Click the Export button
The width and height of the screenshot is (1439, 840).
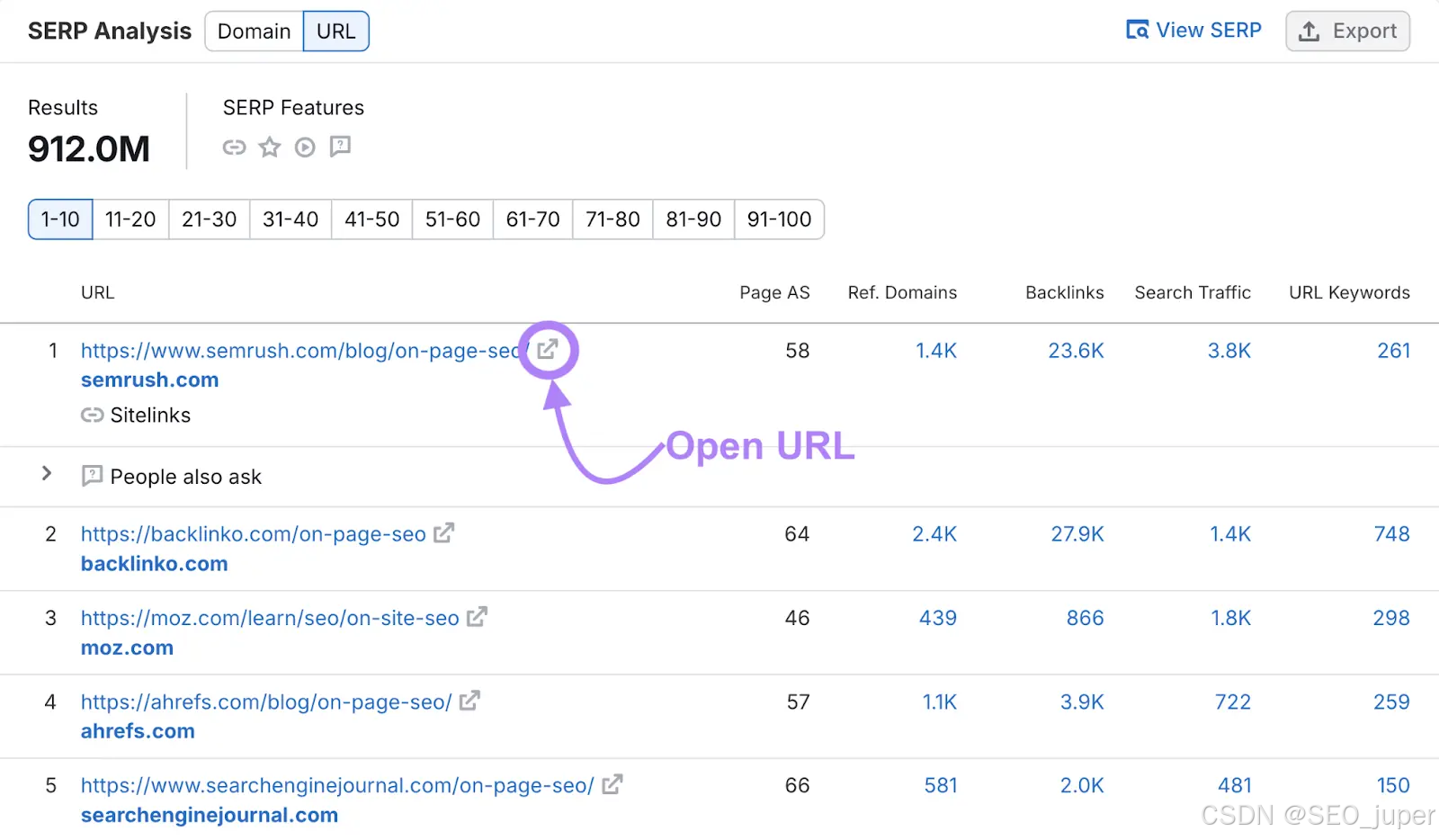(x=1348, y=31)
